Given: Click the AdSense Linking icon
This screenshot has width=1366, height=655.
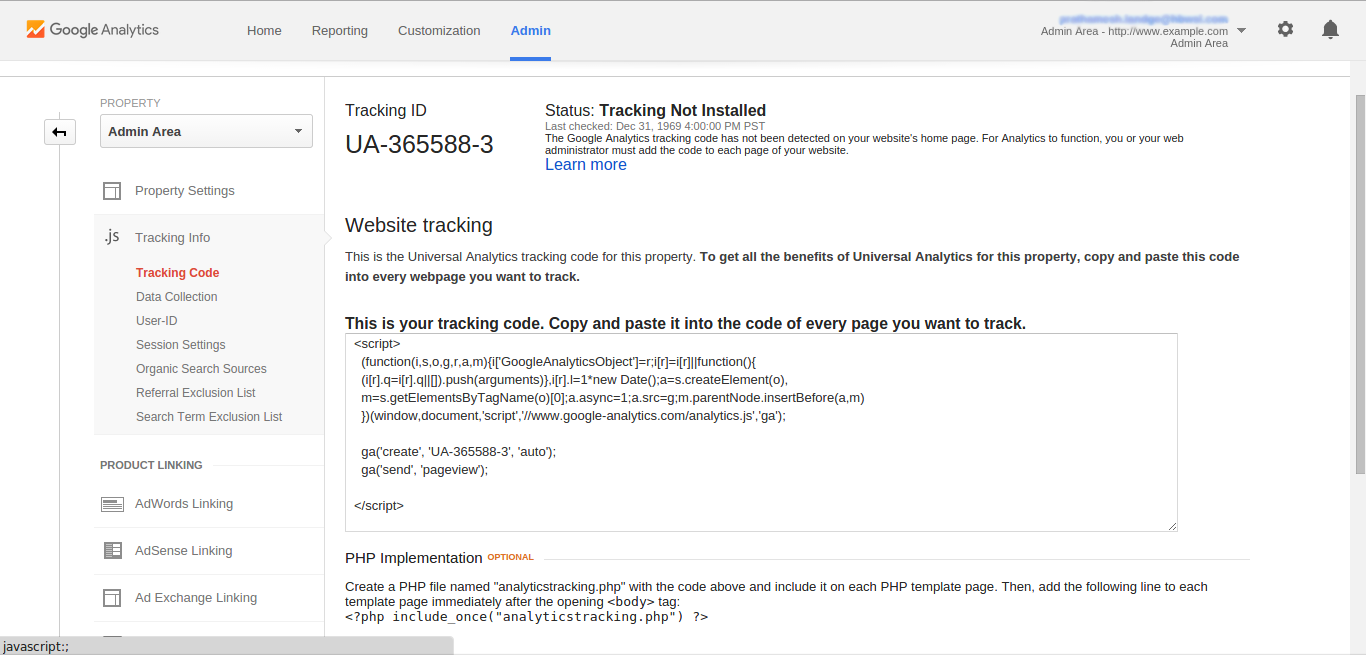Looking at the screenshot, I should click(113, 551).
